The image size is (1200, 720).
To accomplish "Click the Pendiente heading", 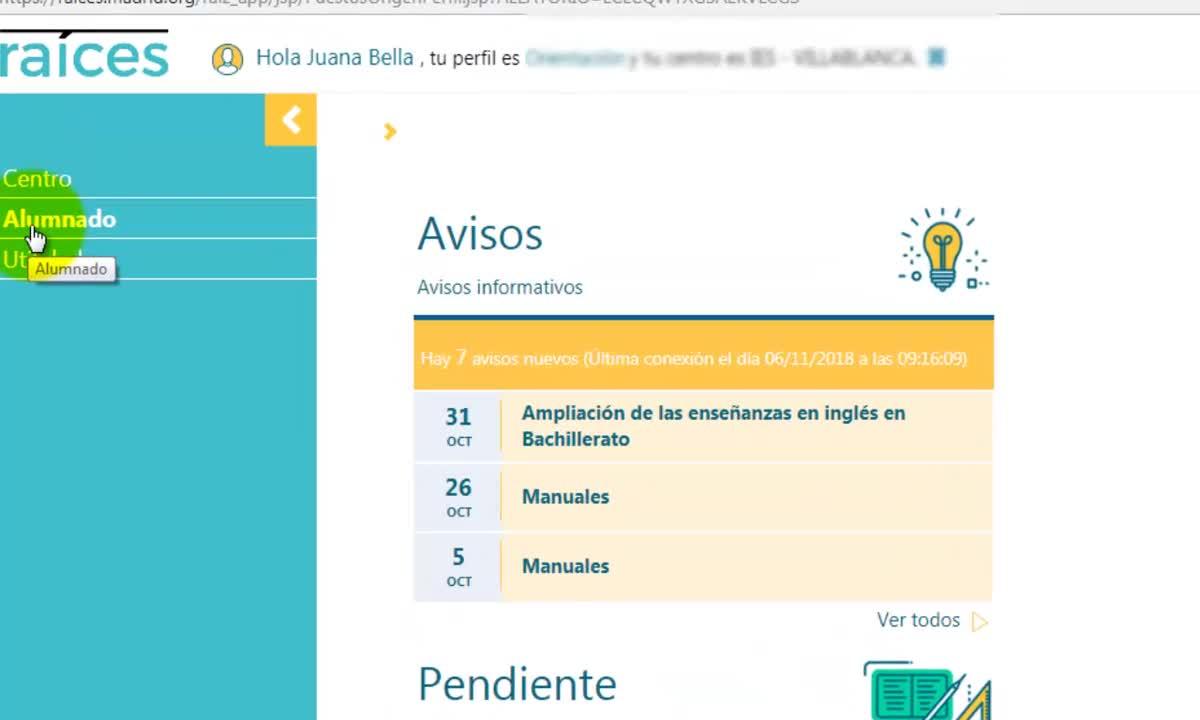I will coord(517,684).
